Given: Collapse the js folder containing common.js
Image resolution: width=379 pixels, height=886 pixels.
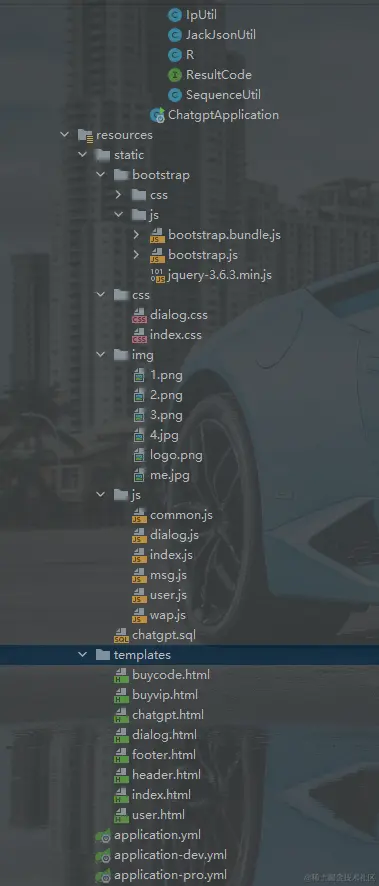Looking at the screenshot, I should [x=101, y=495].
